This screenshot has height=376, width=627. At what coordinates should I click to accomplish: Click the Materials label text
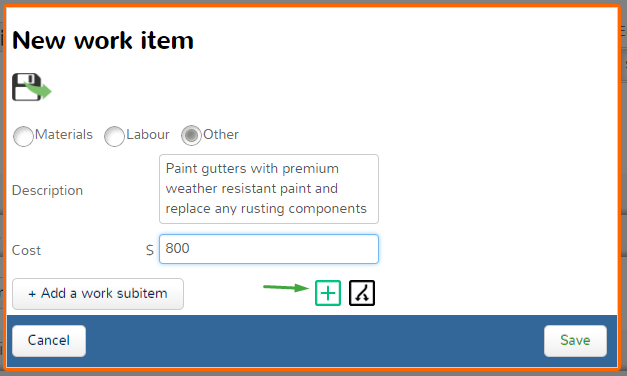(64, 134)
